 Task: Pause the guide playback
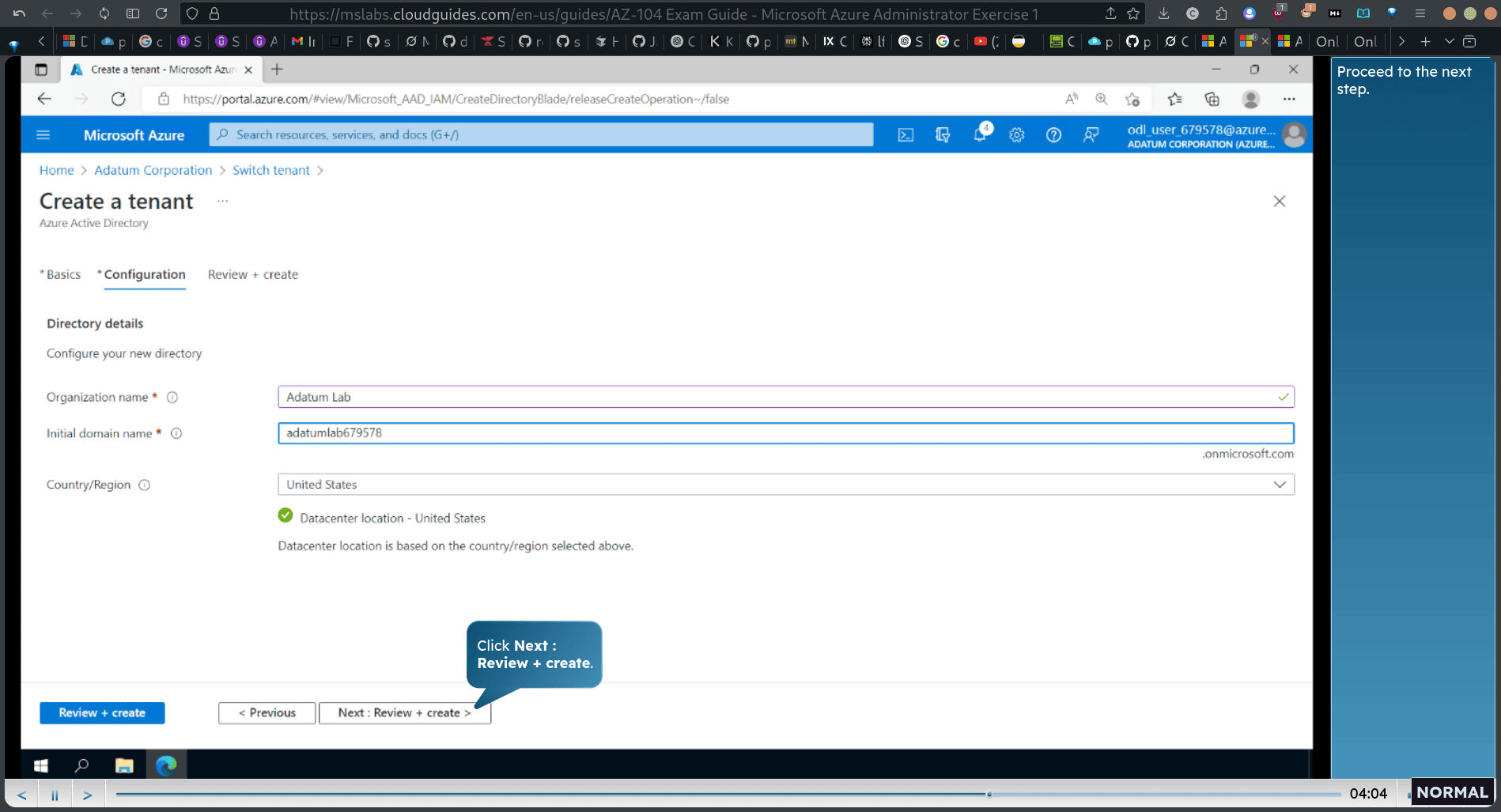tap(55, 795)
